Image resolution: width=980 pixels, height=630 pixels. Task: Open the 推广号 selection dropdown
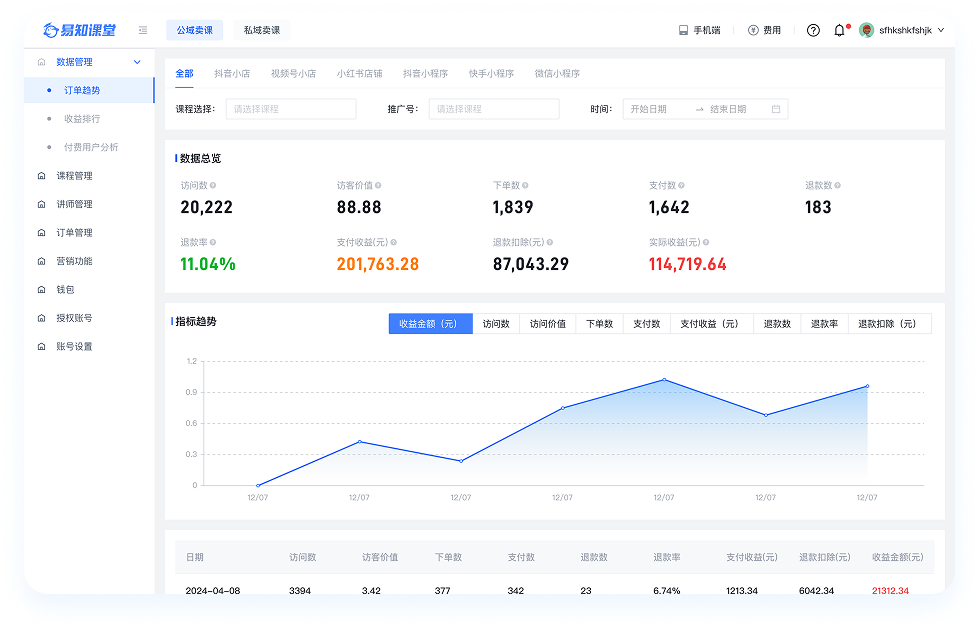pyautogui.click(x=493, y=109)
